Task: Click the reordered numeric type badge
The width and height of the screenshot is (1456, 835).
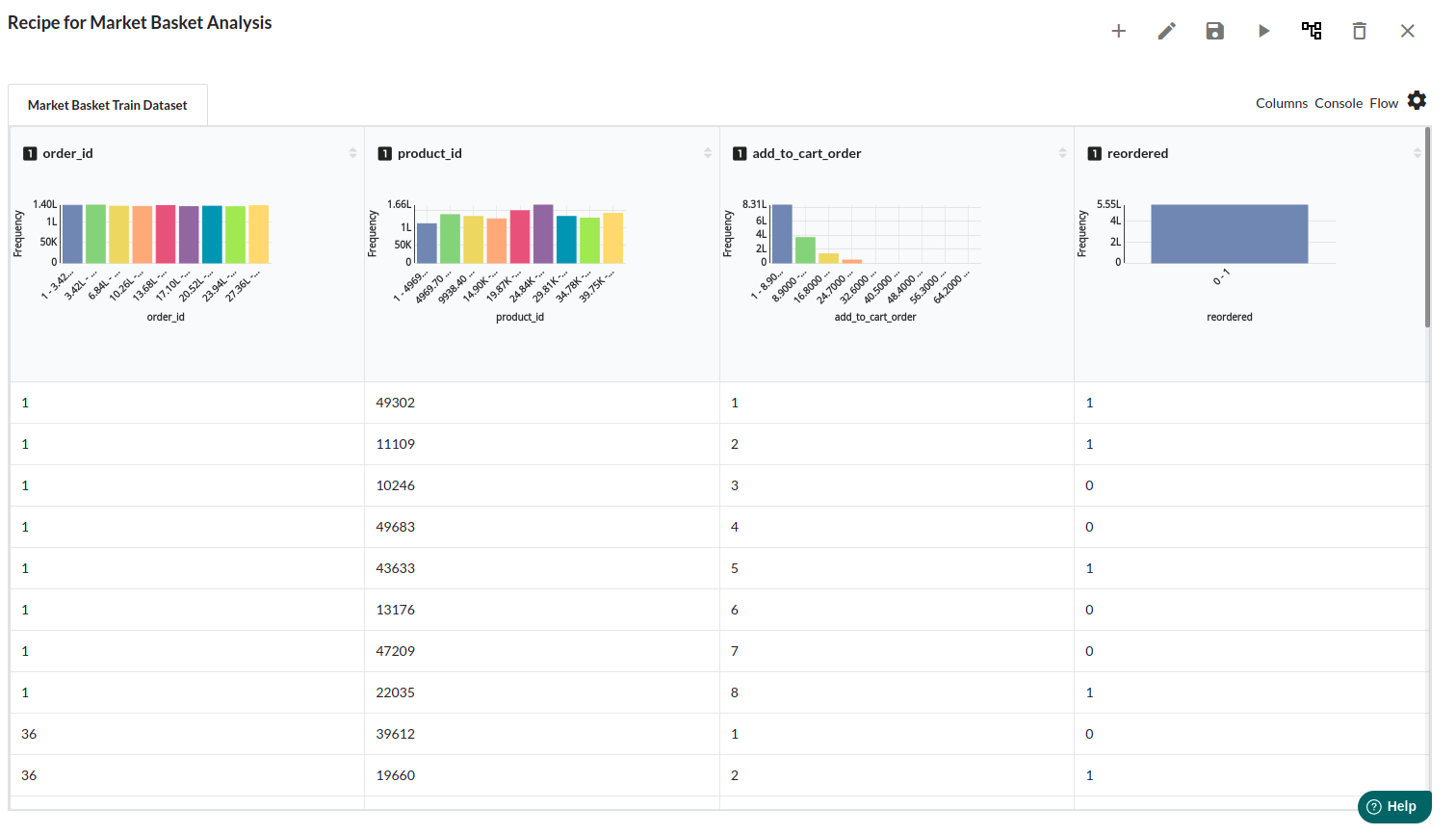Action: pyautogui.click(x=1094, y=153)
